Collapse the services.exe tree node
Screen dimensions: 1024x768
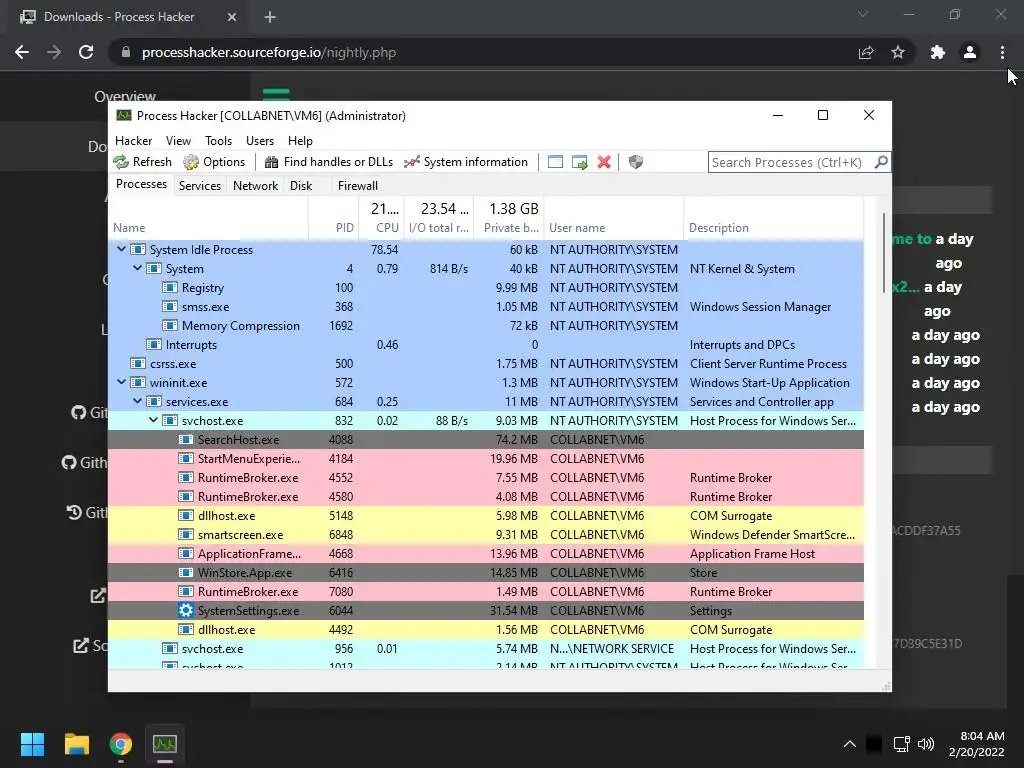point(137,402)
